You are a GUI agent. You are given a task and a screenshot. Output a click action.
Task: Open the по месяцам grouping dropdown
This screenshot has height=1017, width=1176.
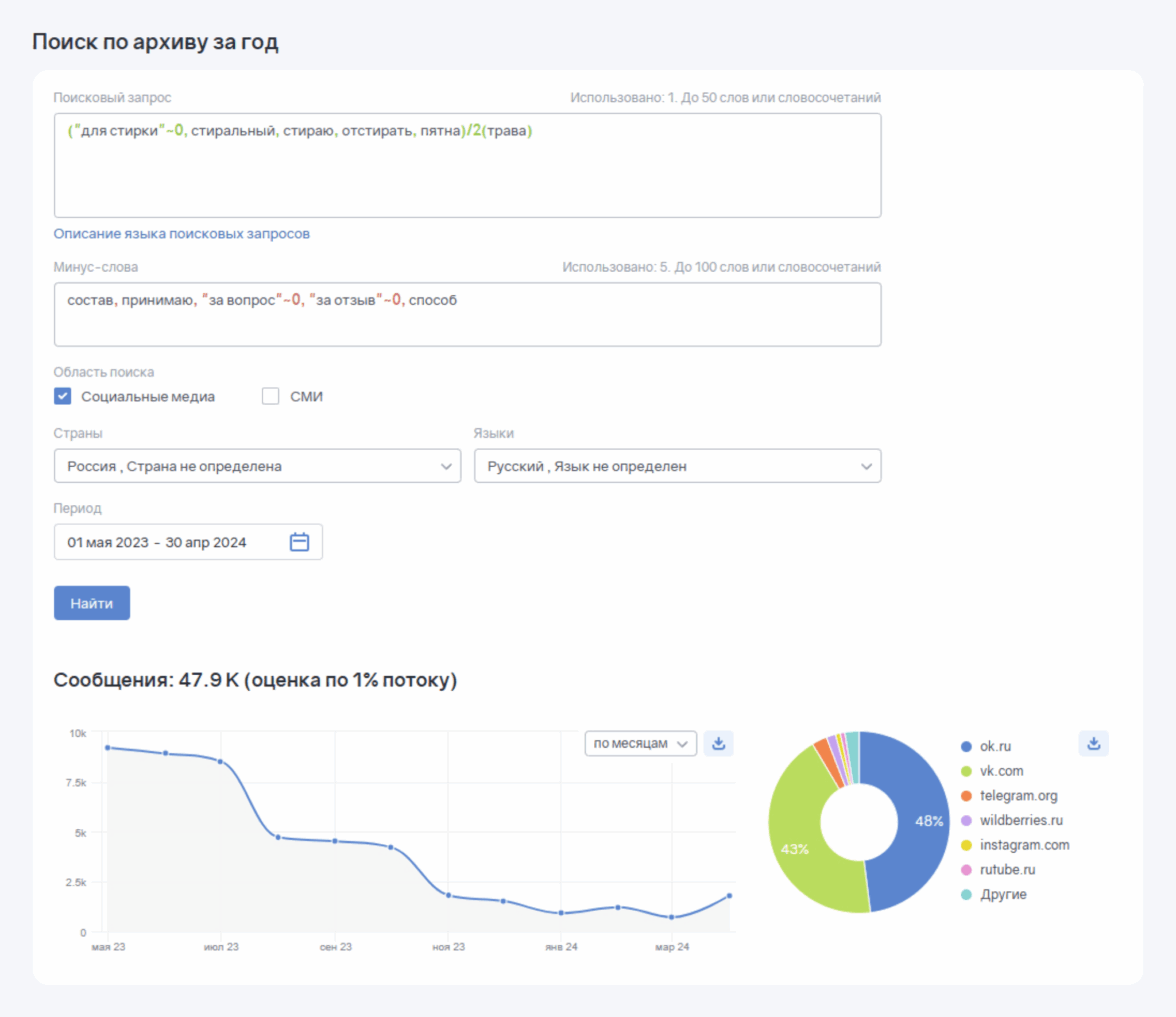(x=640, y=743)
